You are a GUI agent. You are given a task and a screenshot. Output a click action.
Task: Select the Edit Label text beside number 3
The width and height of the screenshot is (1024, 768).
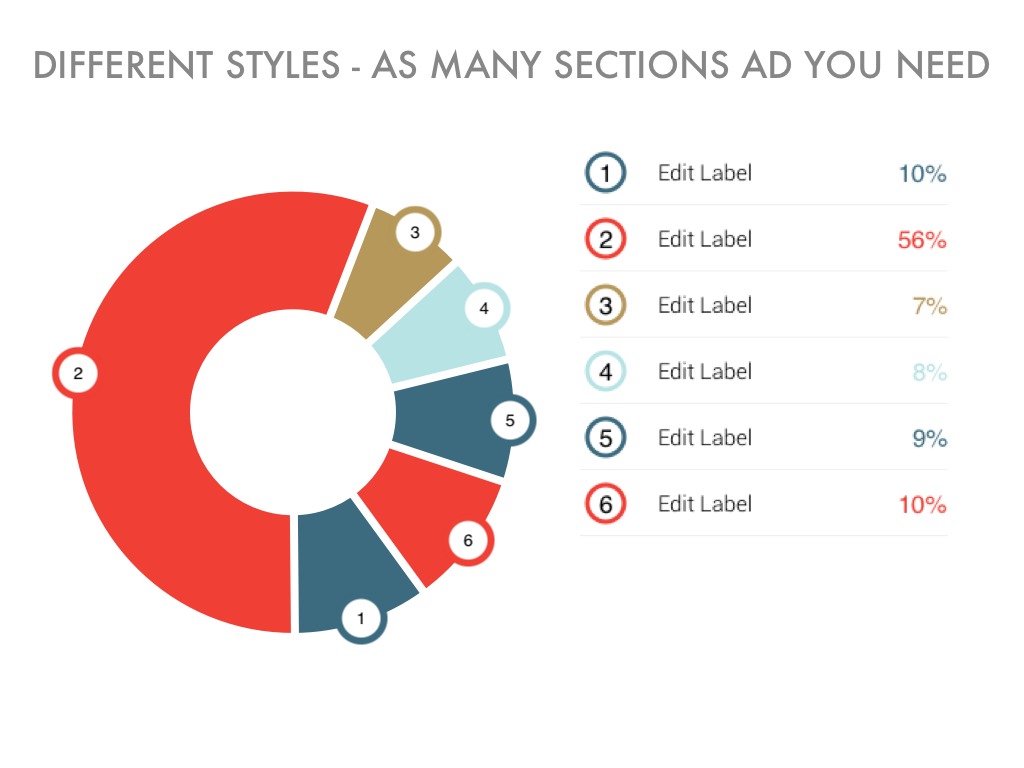click(x=704, y=305)
